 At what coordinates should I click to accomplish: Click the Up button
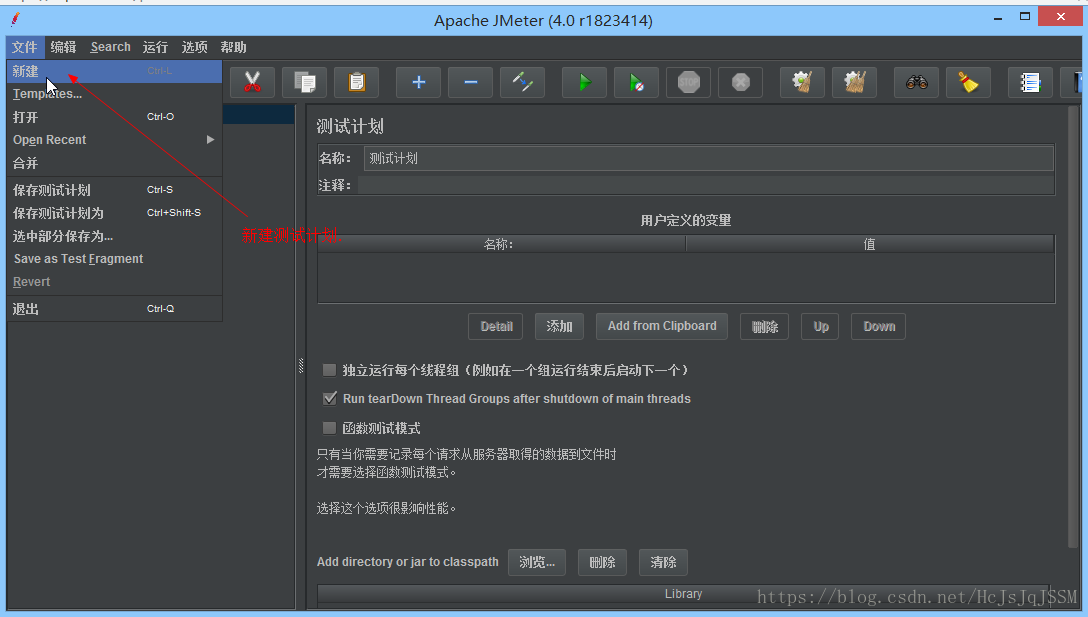pos(821,326)
